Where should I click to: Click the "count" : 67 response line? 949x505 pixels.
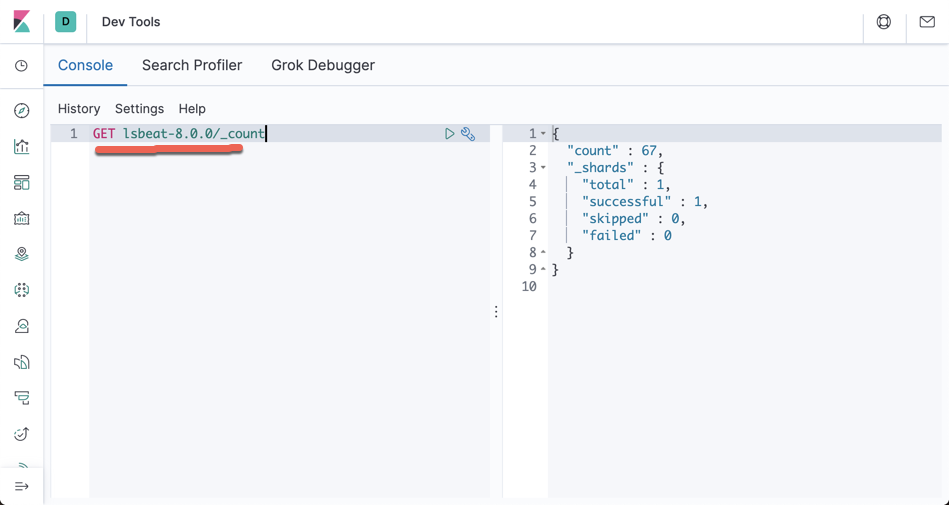(615, 151)
